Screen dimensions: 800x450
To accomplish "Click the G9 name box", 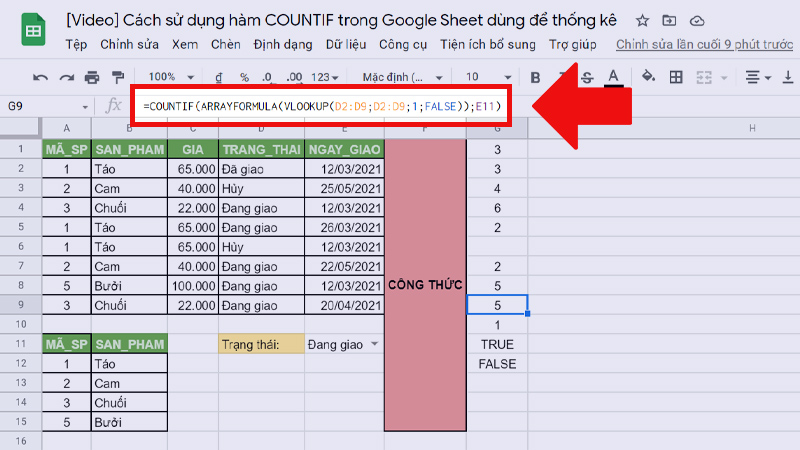I will tap(45, 106).
